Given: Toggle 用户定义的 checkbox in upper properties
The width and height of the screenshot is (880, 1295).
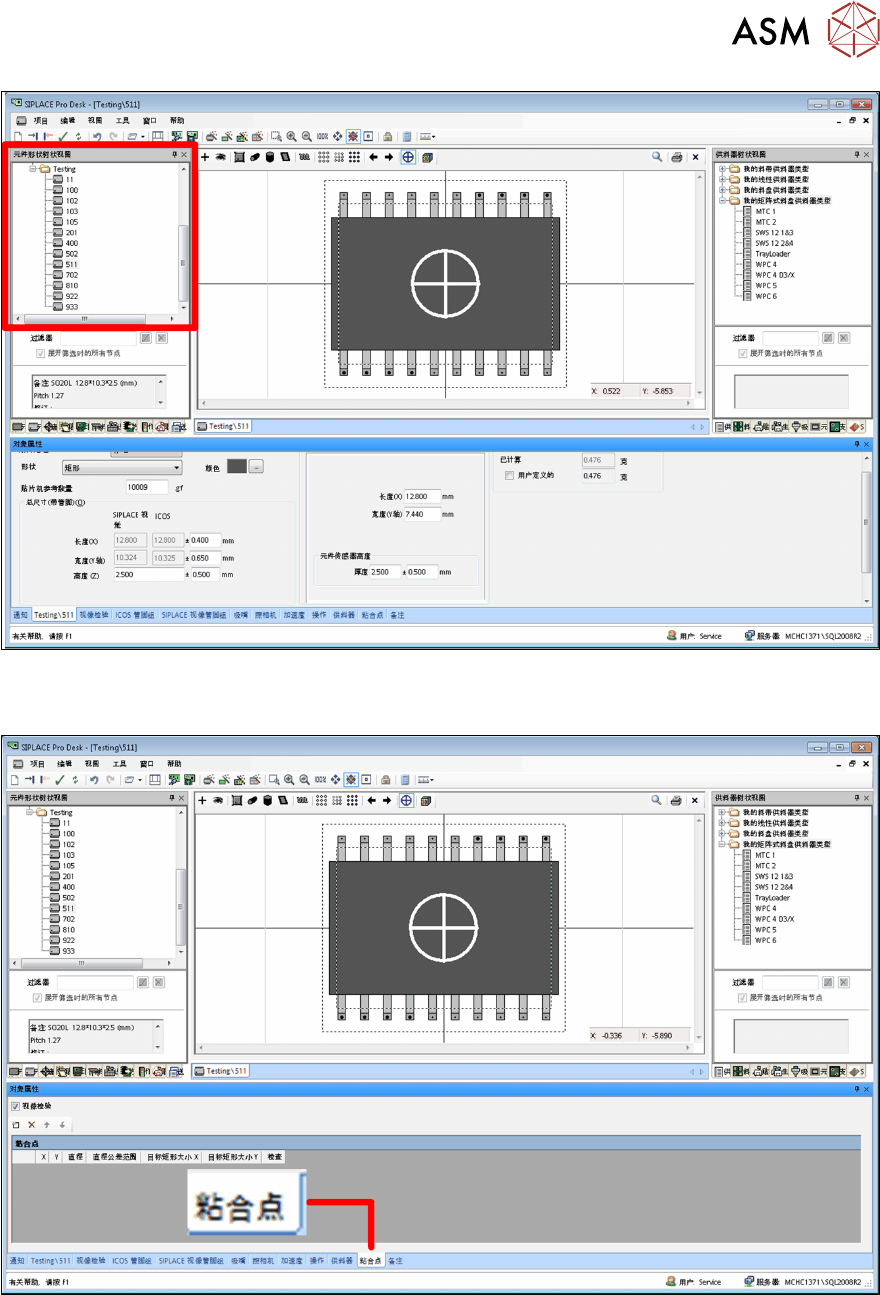Looking at the screenshot, I should click(510, 476).
